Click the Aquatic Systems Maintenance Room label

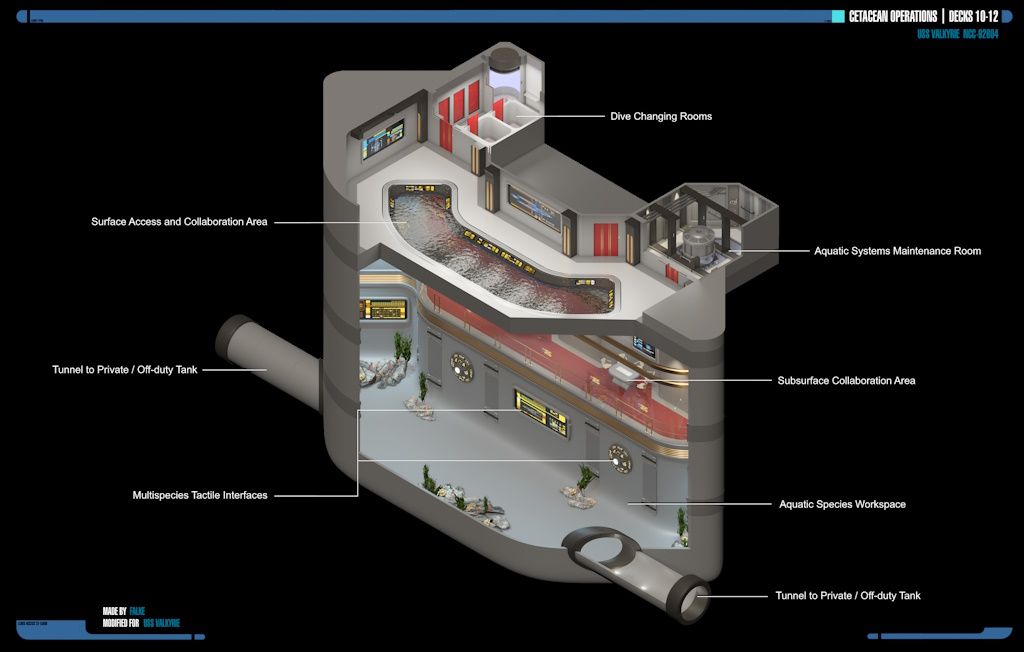tap(897, 251)
